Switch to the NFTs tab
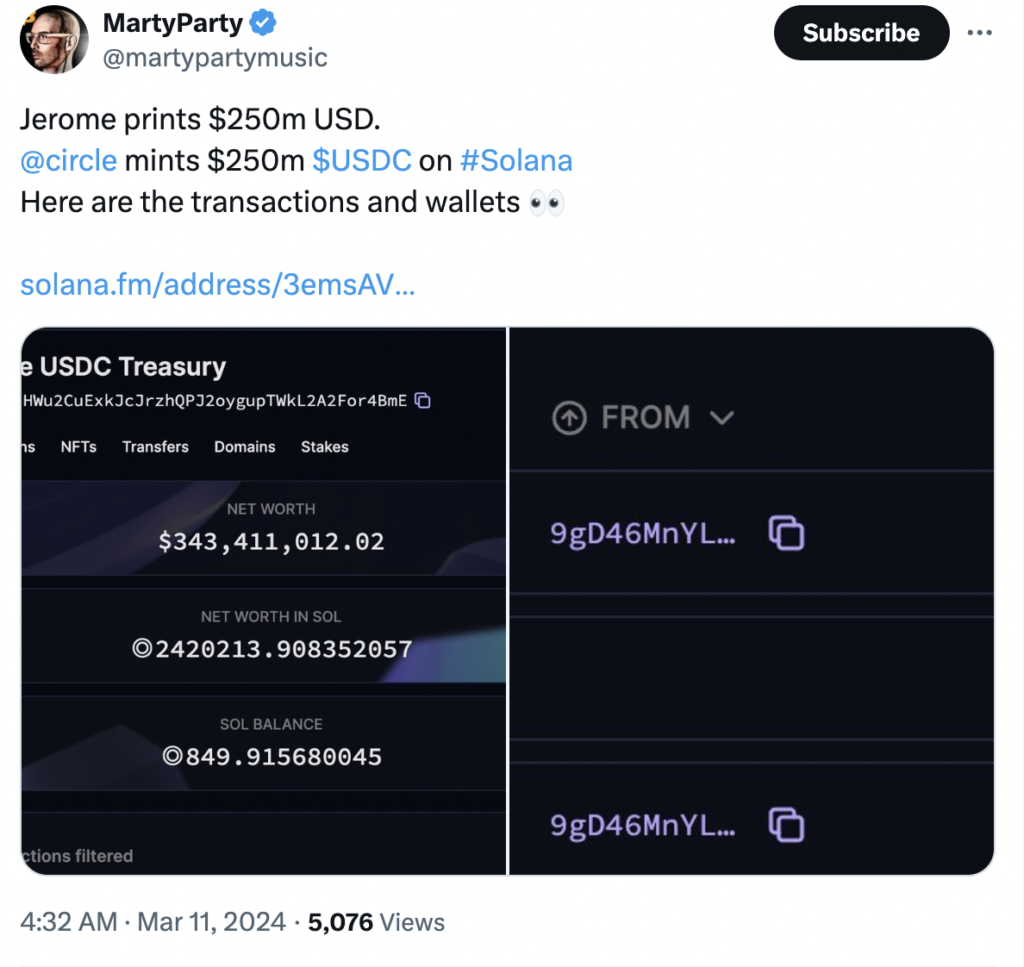1024x967 pixels. coord(78,447)
